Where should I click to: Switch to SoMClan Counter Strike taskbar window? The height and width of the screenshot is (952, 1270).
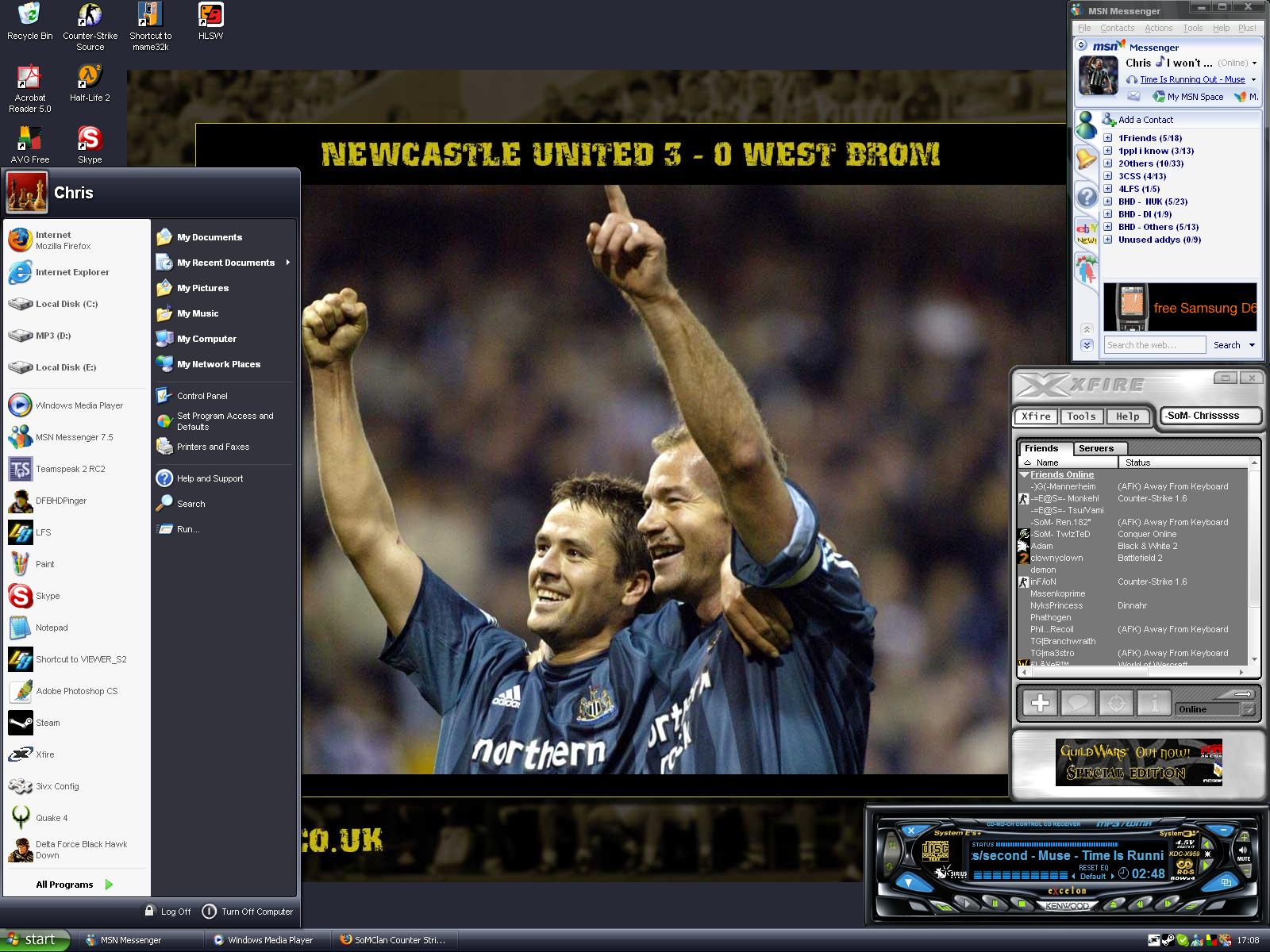click(394, 940)
